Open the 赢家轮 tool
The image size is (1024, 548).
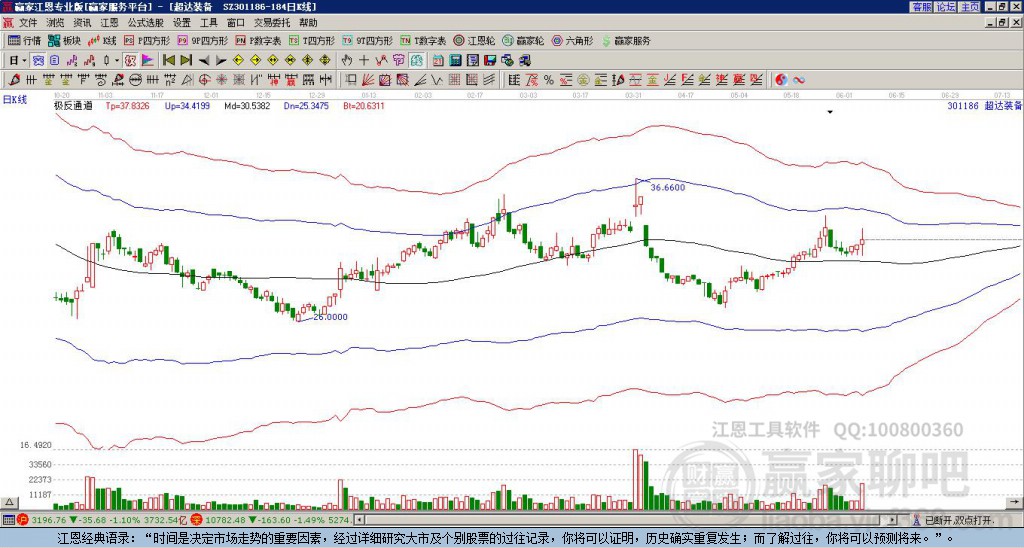[523, 40]
